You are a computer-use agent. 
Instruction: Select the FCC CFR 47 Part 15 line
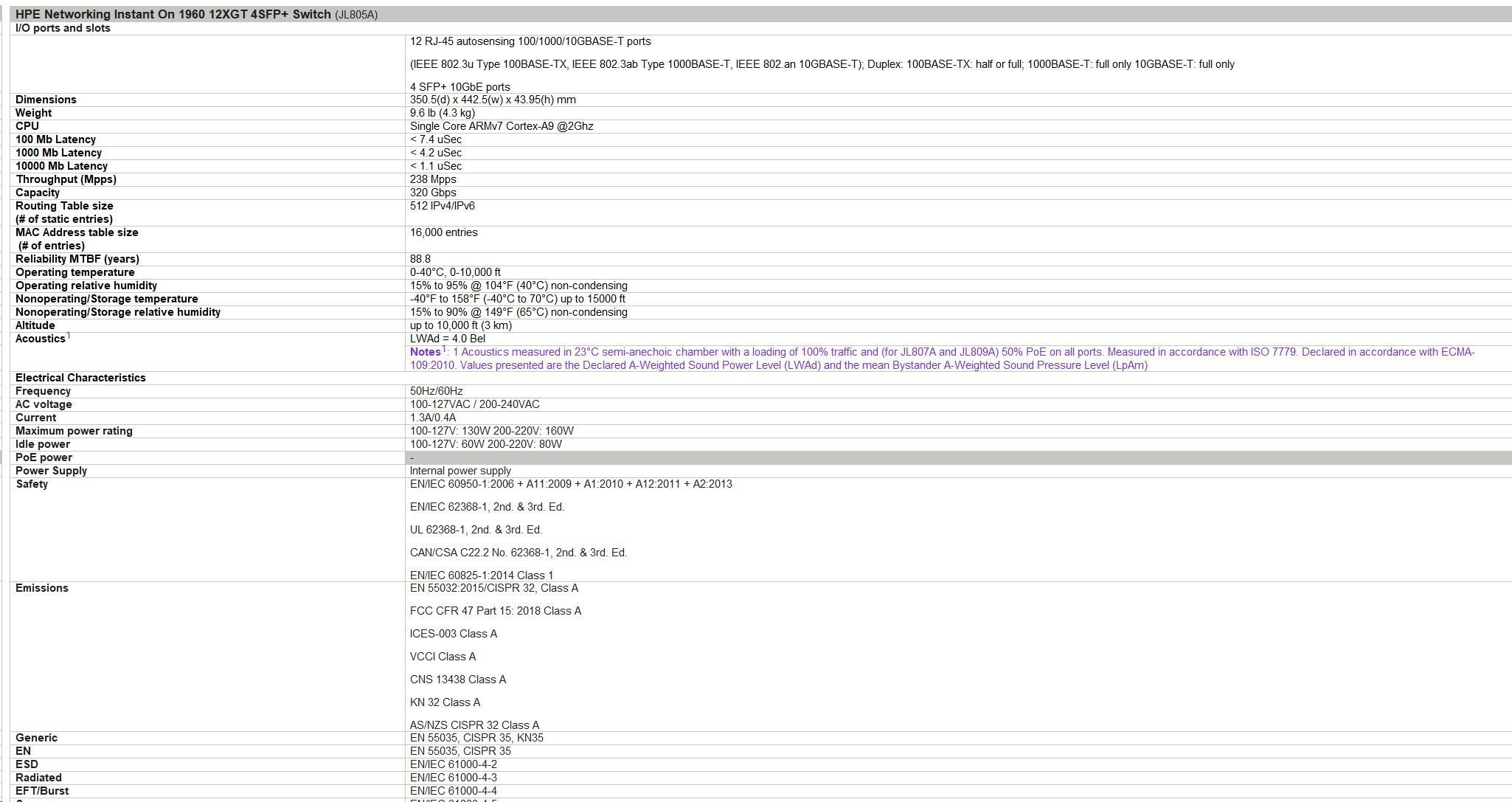pos(495,611)
